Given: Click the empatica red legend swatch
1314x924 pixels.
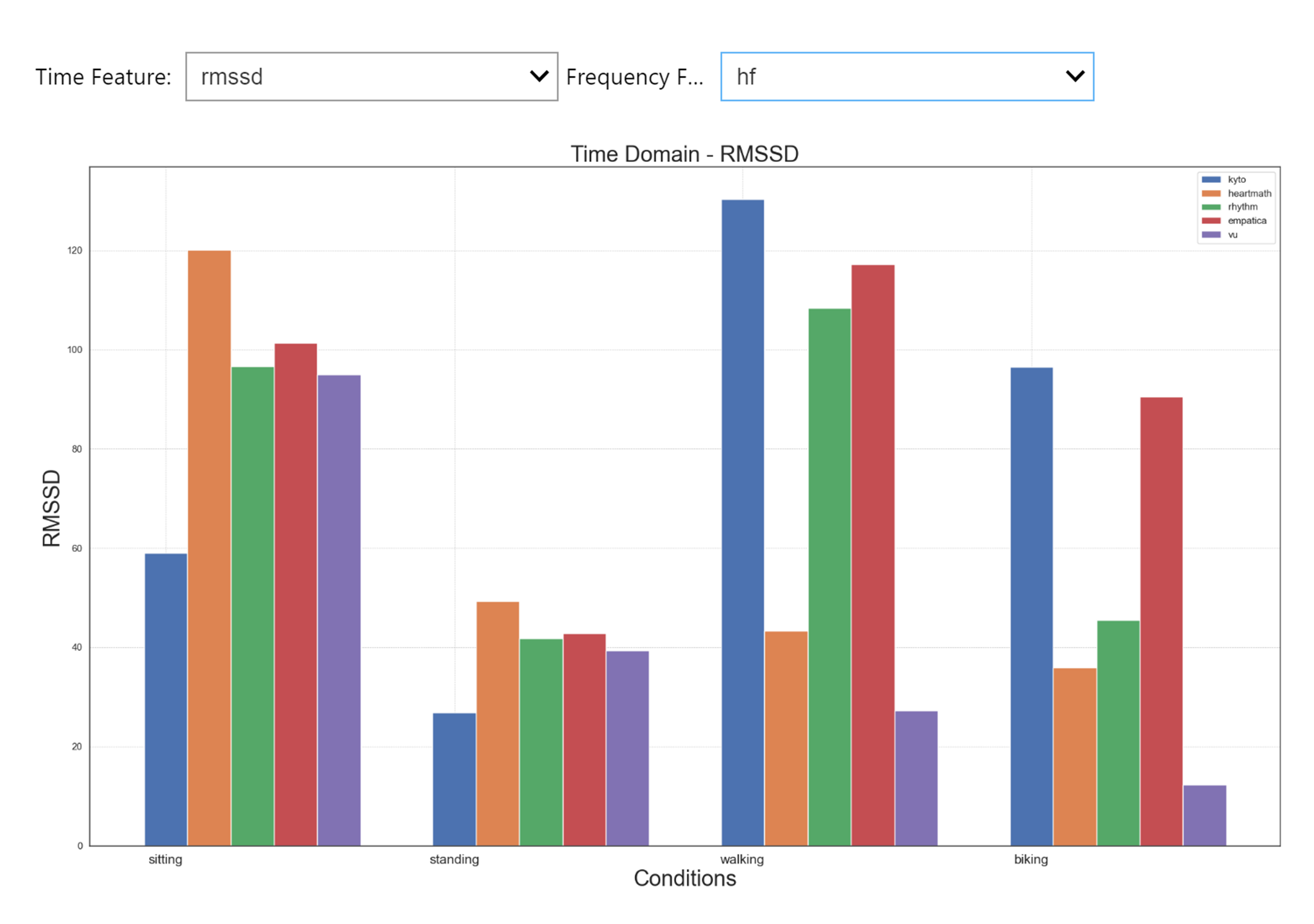Looking at the screenshot, I should (x=1211, y=221).
